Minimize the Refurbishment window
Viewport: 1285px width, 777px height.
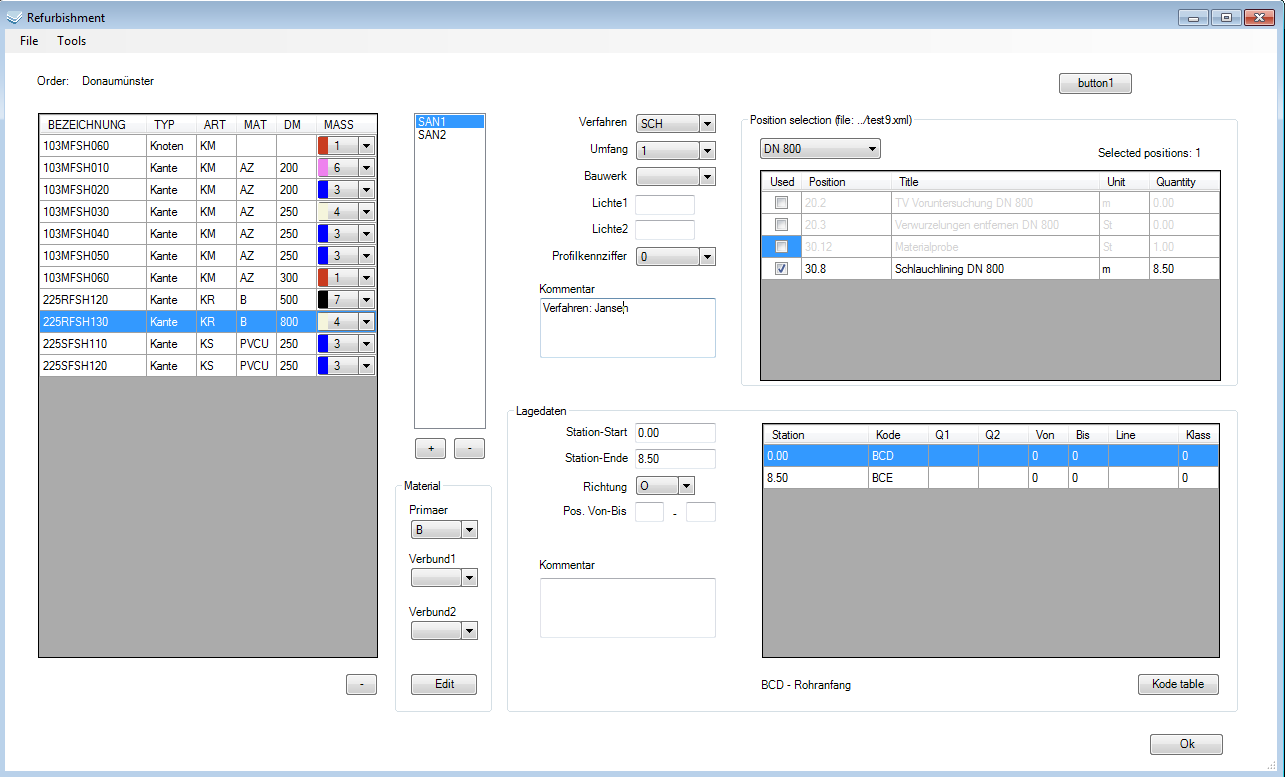1192,17
